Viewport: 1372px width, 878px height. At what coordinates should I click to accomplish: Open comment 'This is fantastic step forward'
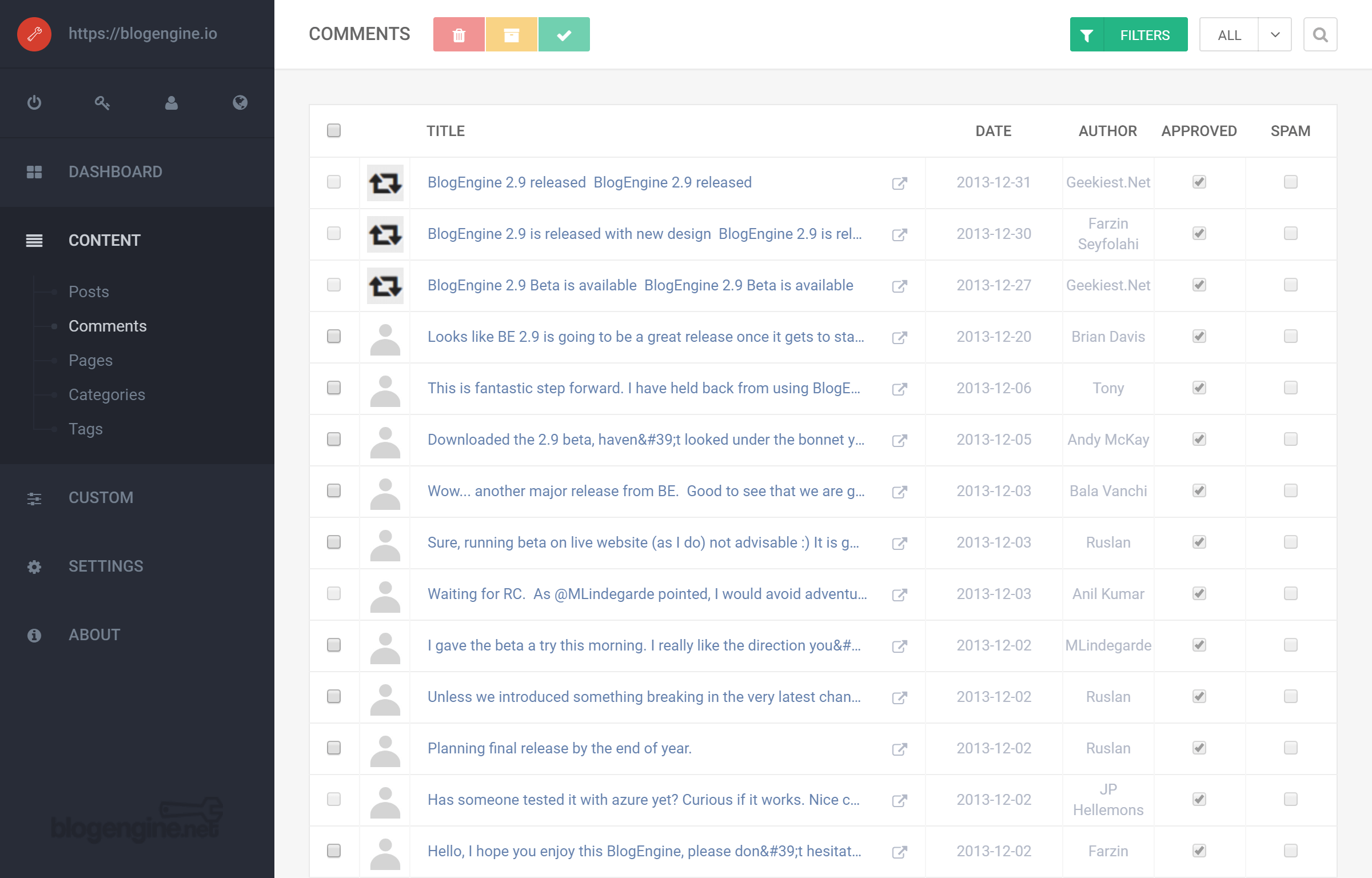644,388
